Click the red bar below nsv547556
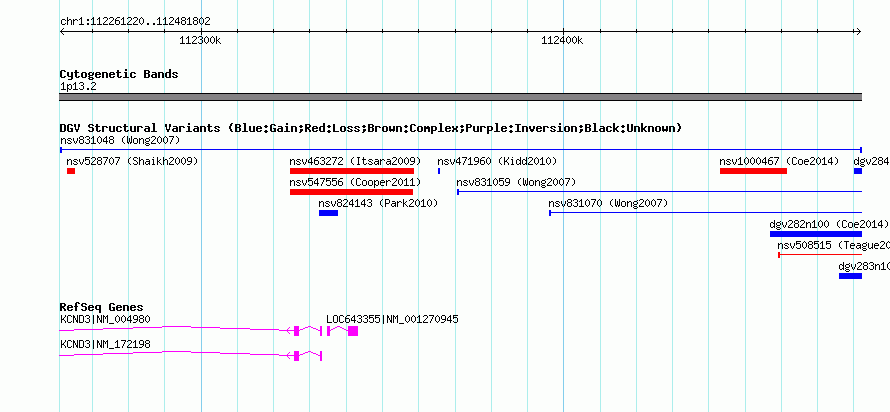 coord(351,192)
